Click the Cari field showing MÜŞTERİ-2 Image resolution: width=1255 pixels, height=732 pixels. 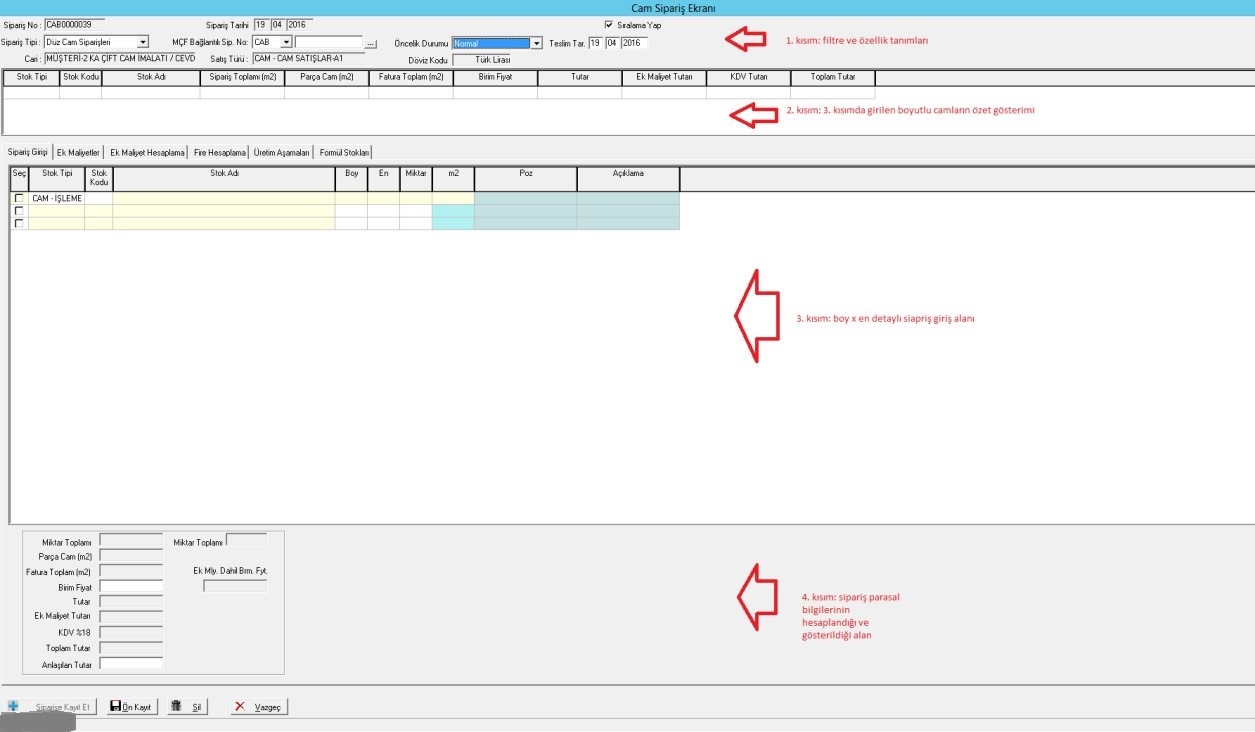click(x=120, y=58)
